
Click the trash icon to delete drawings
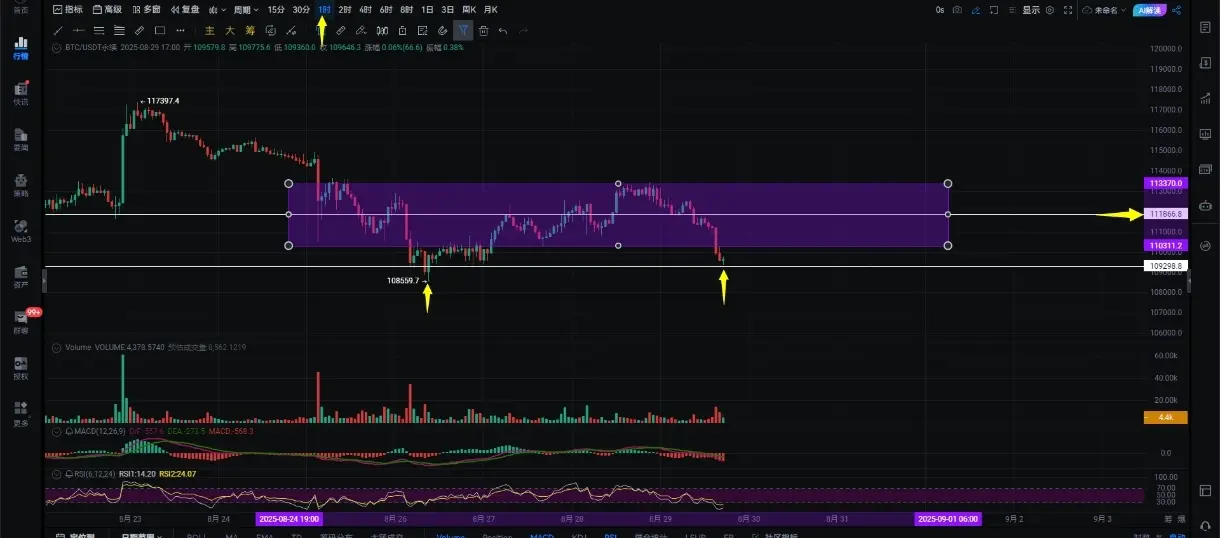pos(483,31)
